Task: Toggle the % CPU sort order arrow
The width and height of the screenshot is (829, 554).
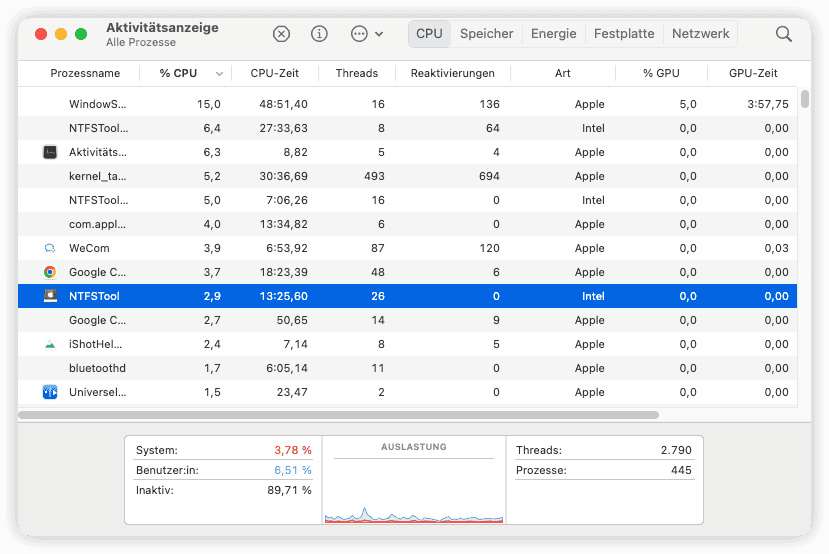Action: click(219, 74)
